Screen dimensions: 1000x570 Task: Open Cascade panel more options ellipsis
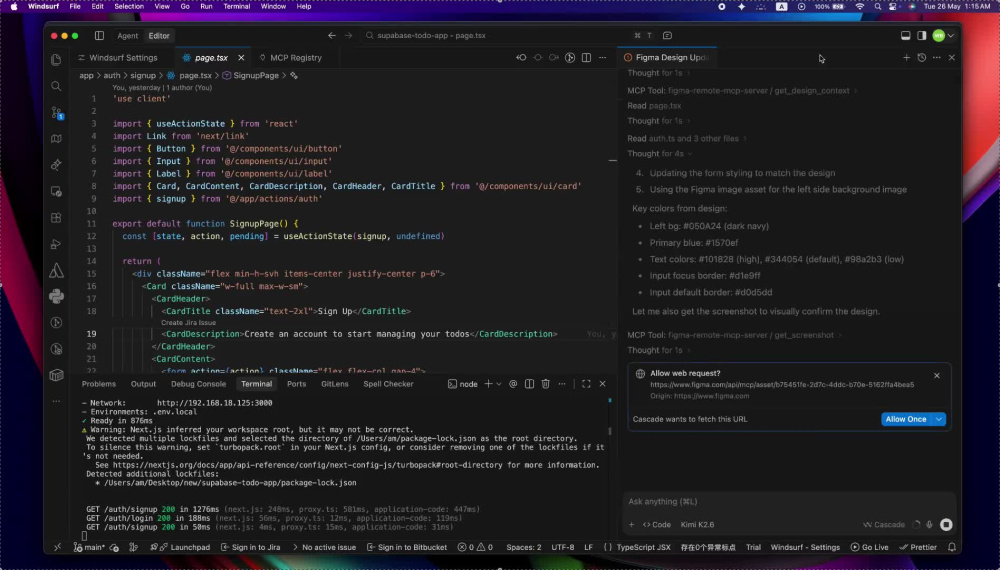[x=936, y=57]
